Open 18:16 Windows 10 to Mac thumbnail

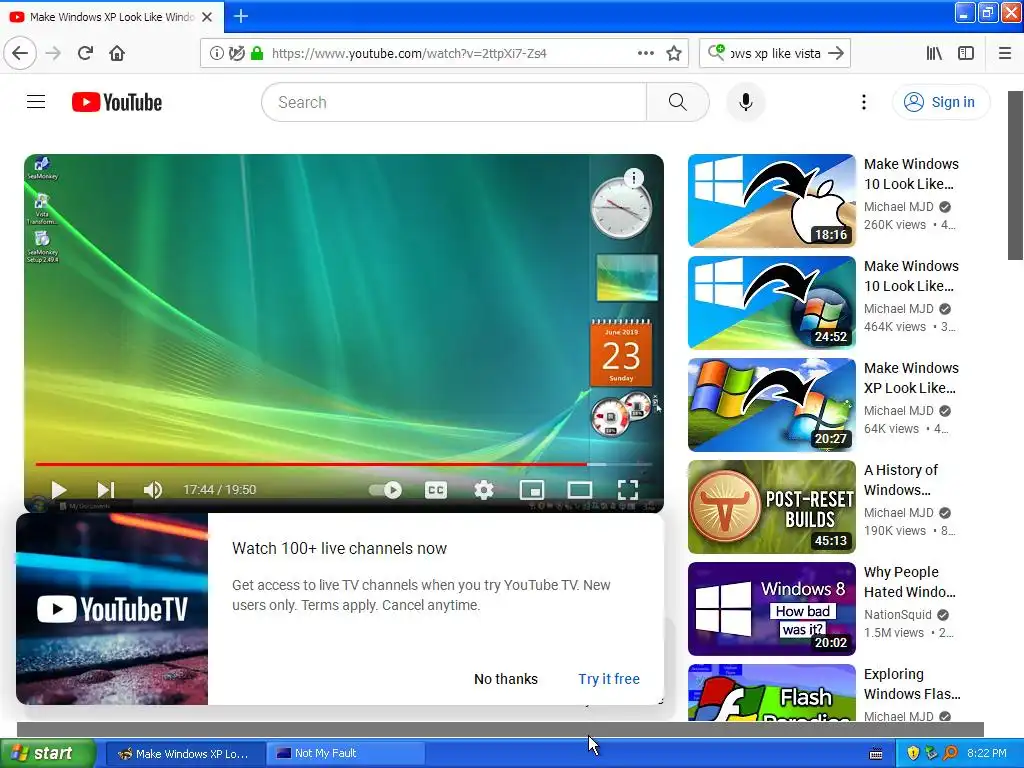(771, 200)
